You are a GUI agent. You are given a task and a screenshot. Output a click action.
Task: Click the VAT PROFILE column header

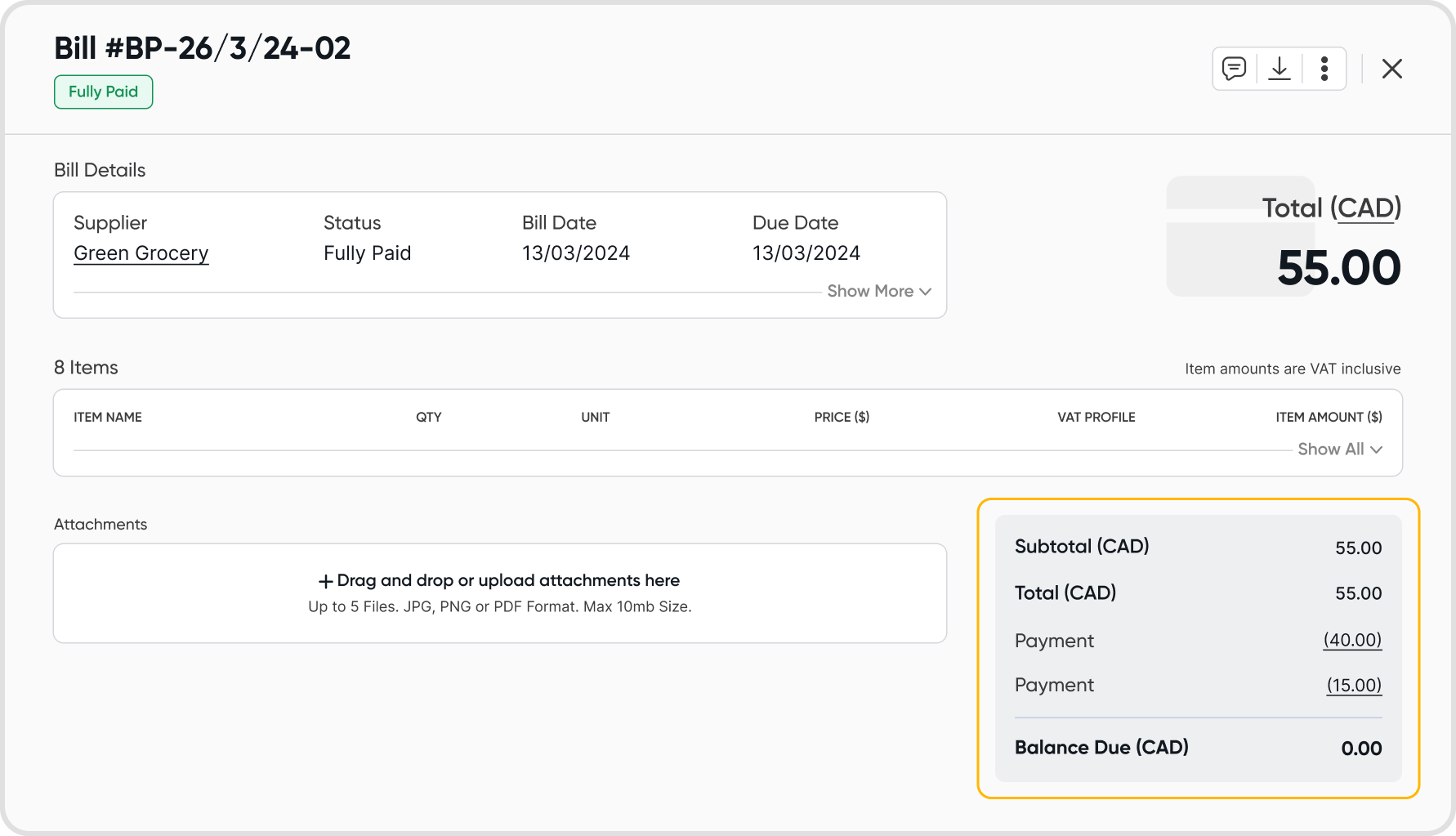pyautogui.click(x=1096, y=417)
